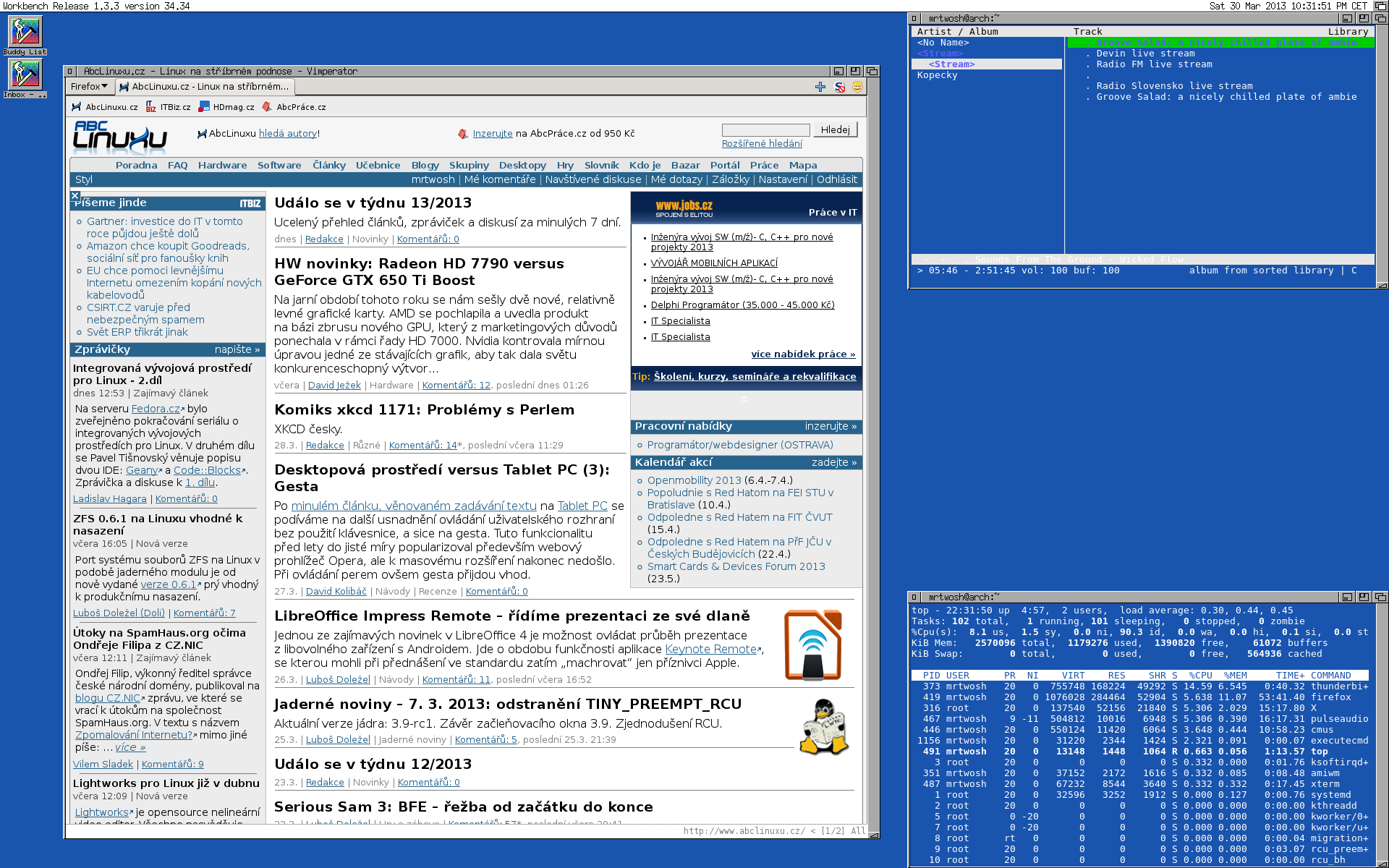Open the Rozšířené hledání link
Image resolution: width=1389 pixels, height=868 pixels.
point(762,144)
